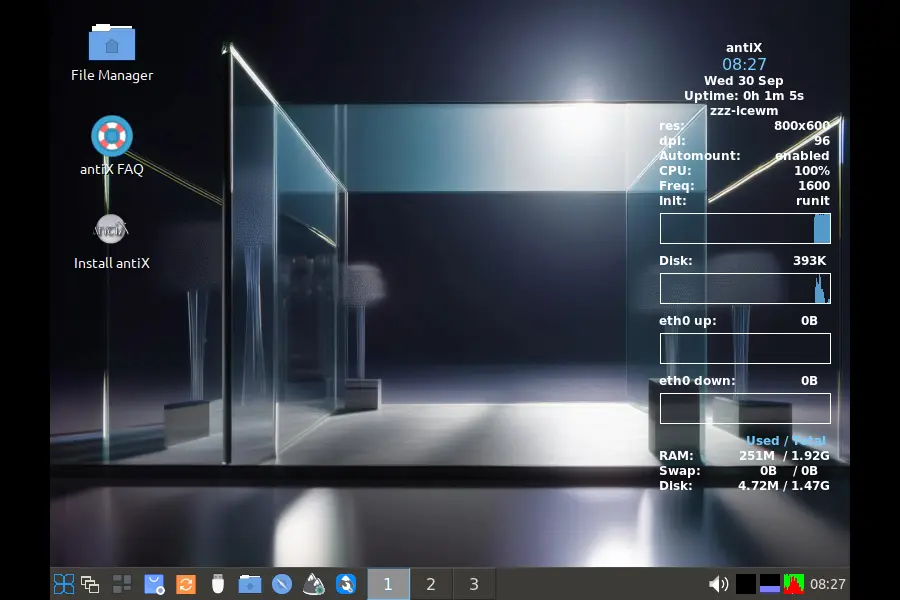900x600 pixels.
Task: Switch to workspace 3
Action: tap(474, 584)
